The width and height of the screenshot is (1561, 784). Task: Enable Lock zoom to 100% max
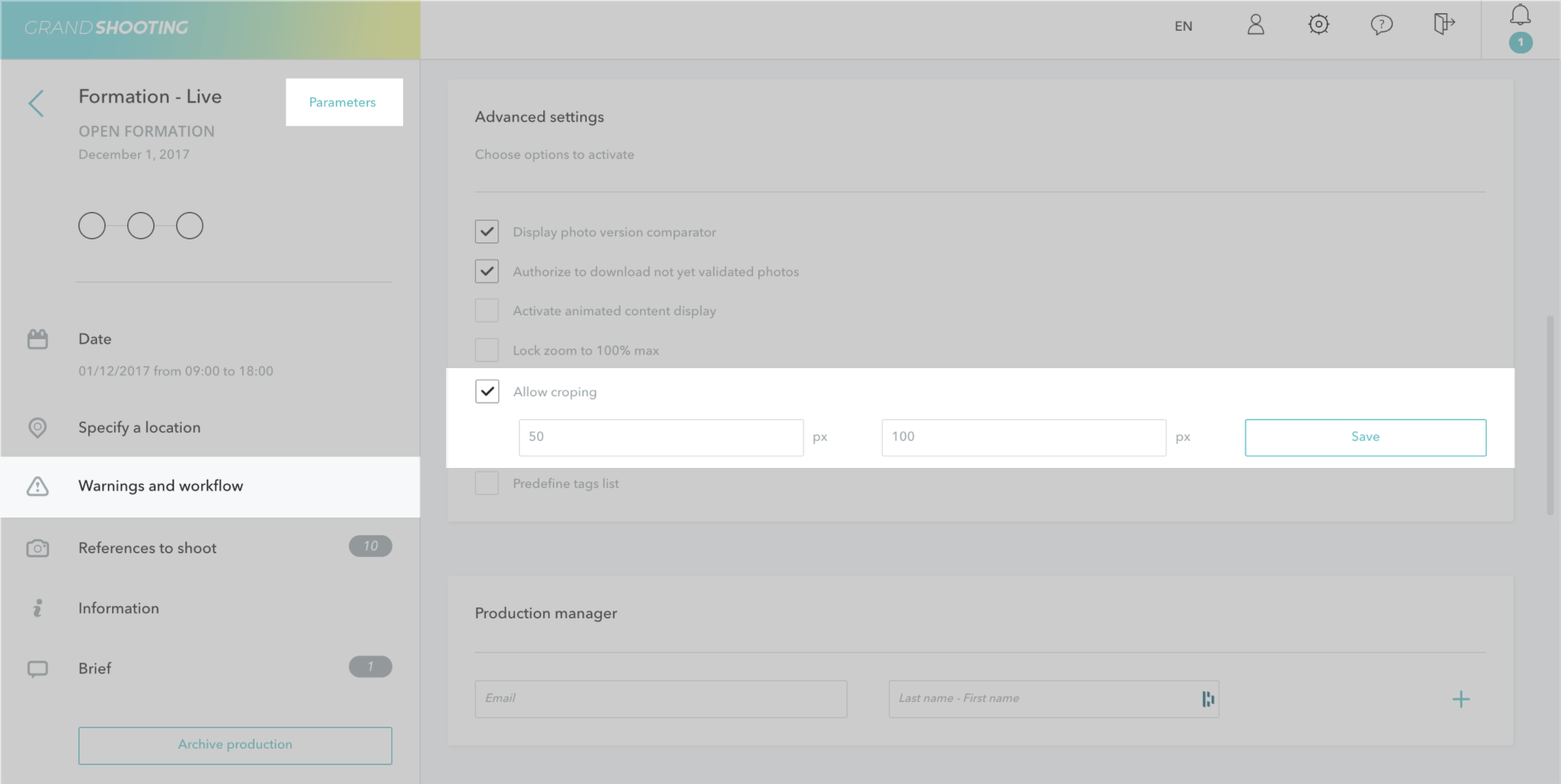click(x=487, y=350)
